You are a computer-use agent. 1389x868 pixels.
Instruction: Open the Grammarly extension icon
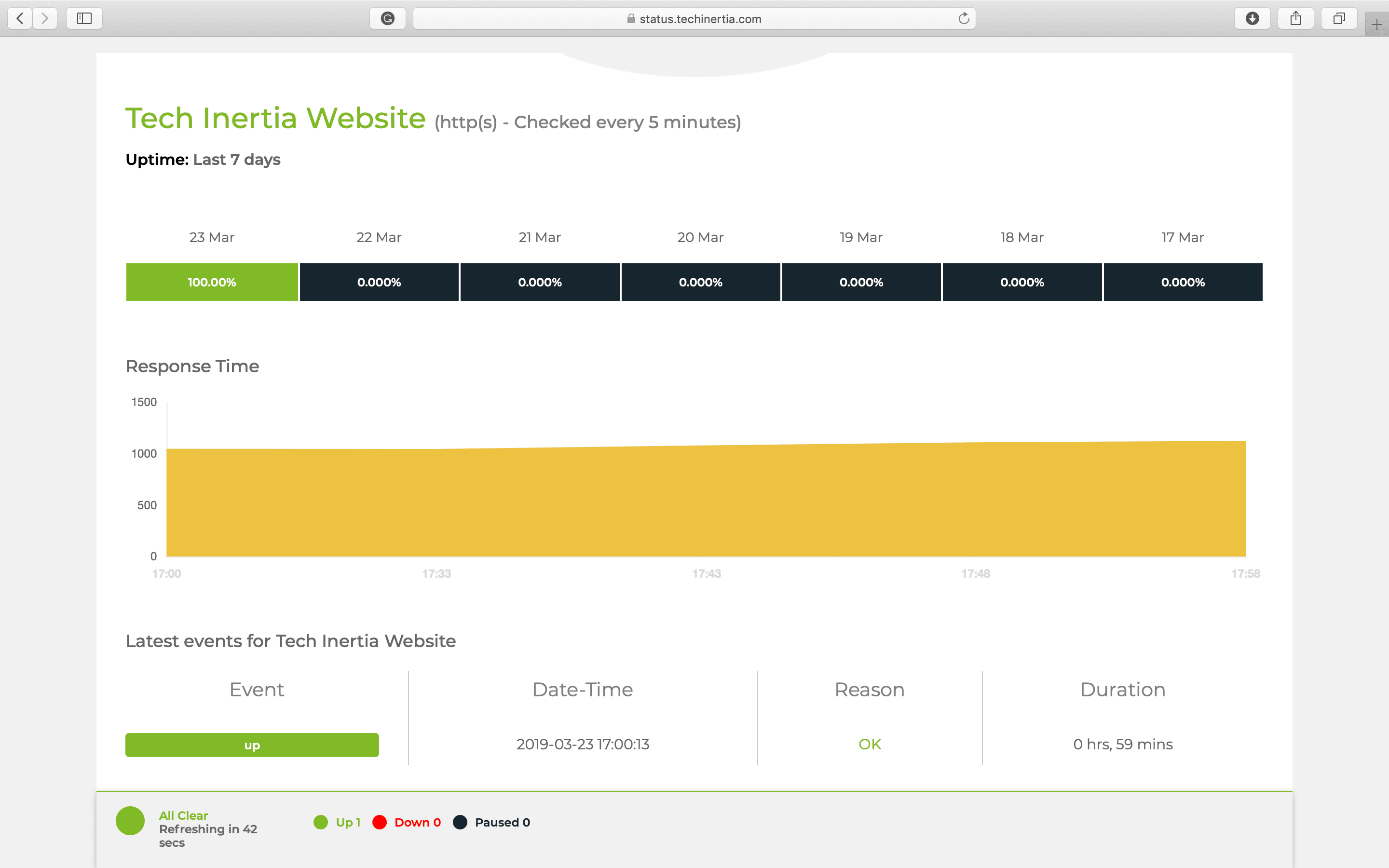(388, 18)
